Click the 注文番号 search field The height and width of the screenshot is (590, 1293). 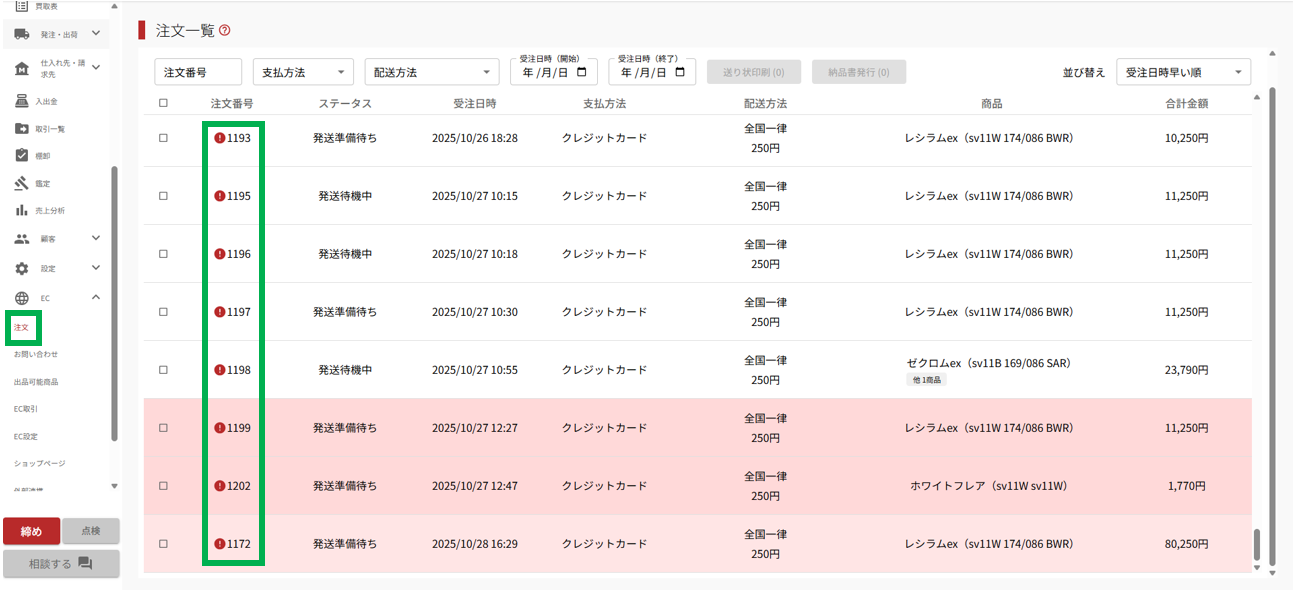(198, 72)
